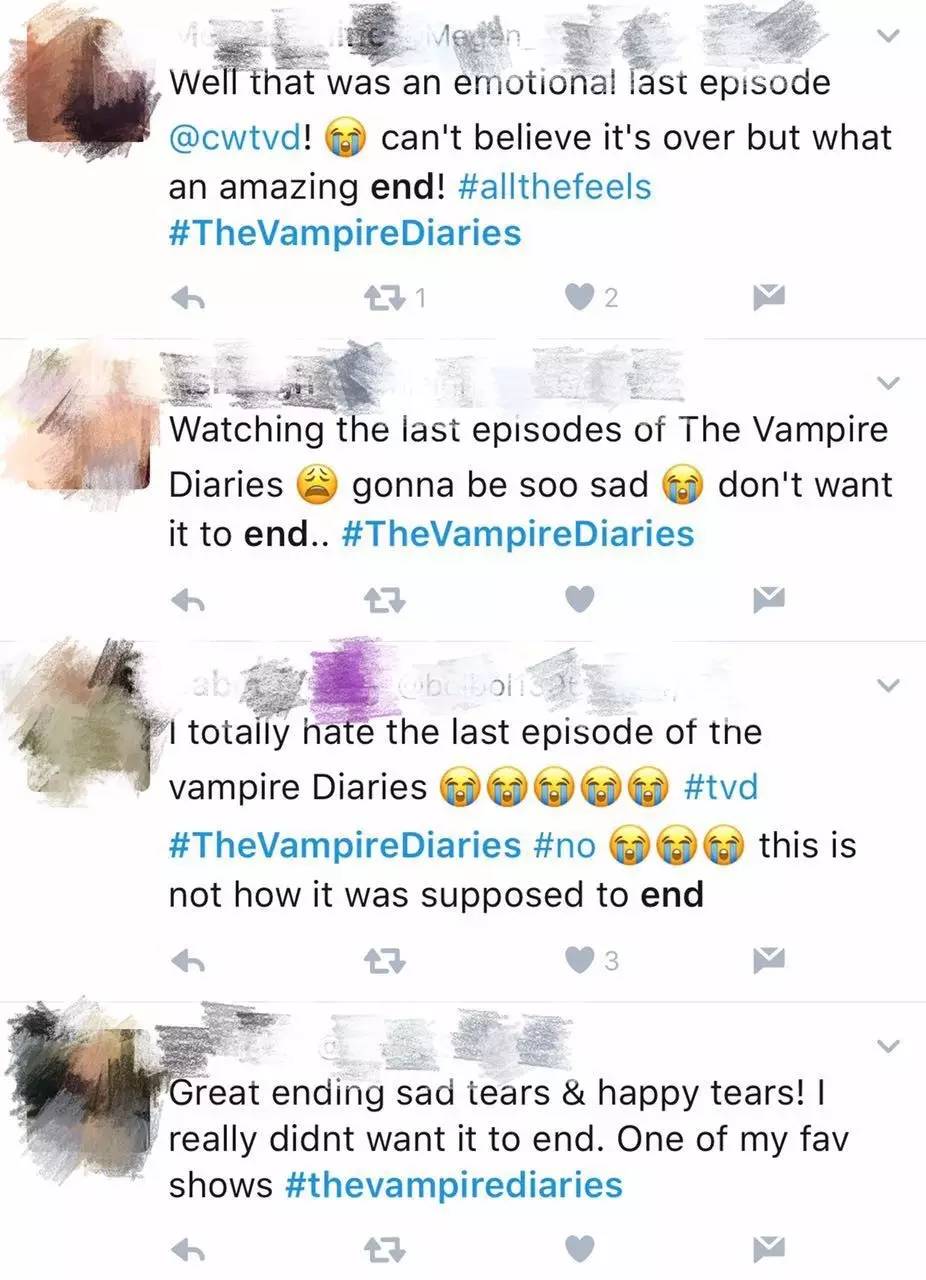Viewport: 926px width, 1280px height.
Task: Retweet the 'not how it was supposed to end' tweet
Action: click(382, 961)
